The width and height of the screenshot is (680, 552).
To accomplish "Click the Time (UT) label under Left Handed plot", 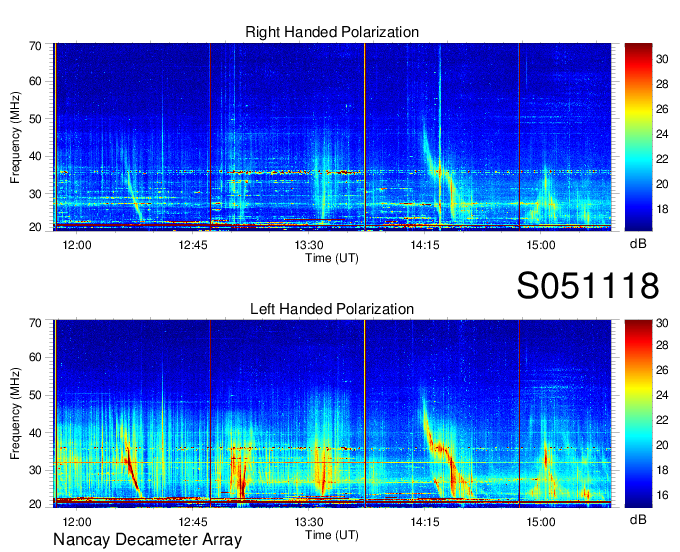I will (332, 535).
